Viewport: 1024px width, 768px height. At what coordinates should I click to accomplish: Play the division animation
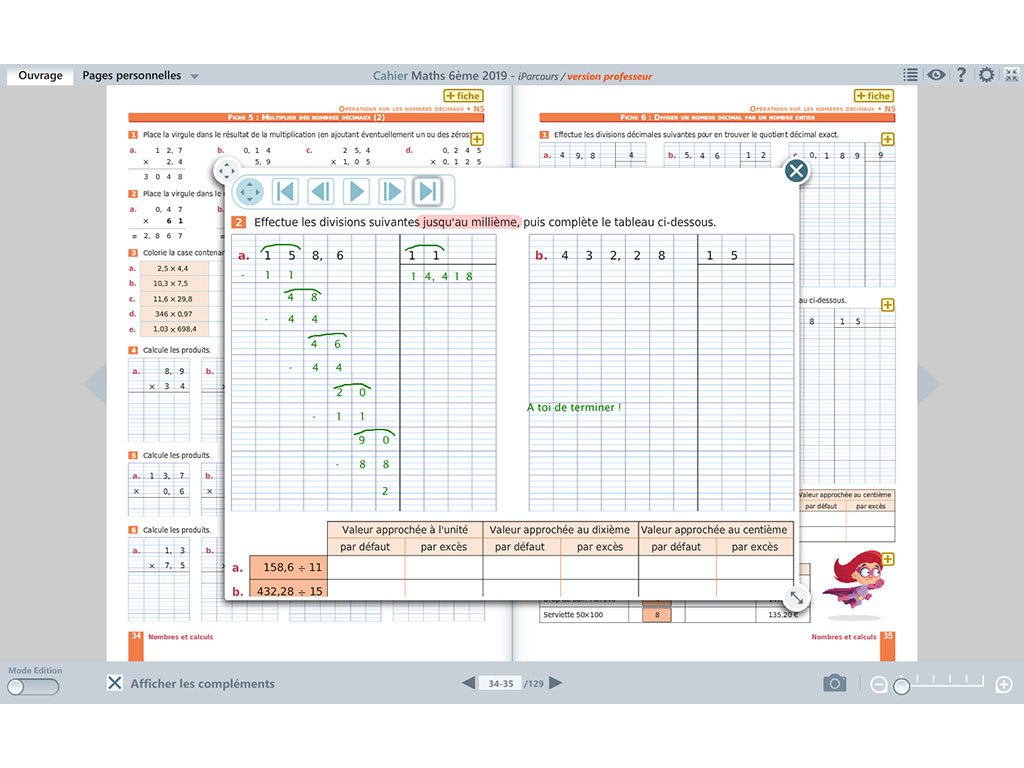[x=356, y=191]
